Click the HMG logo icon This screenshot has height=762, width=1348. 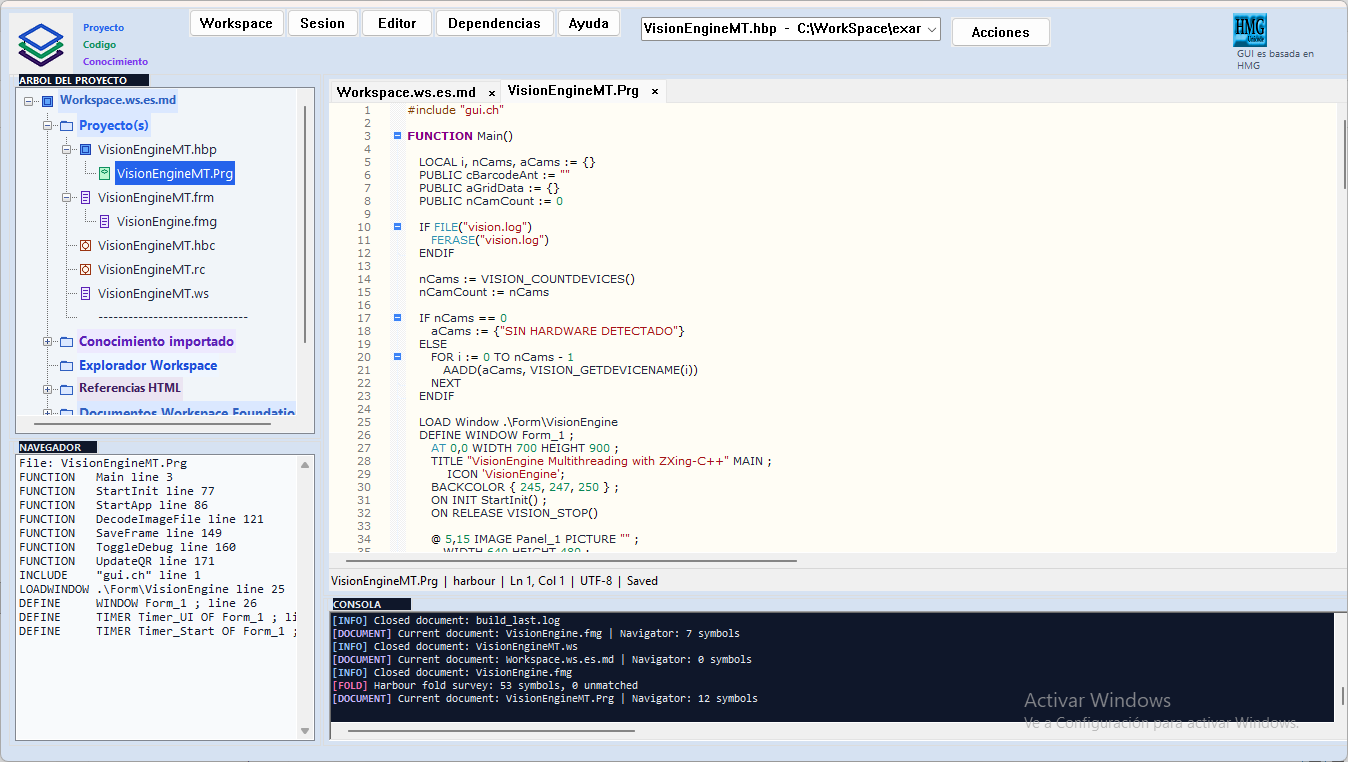point(1249,30)
